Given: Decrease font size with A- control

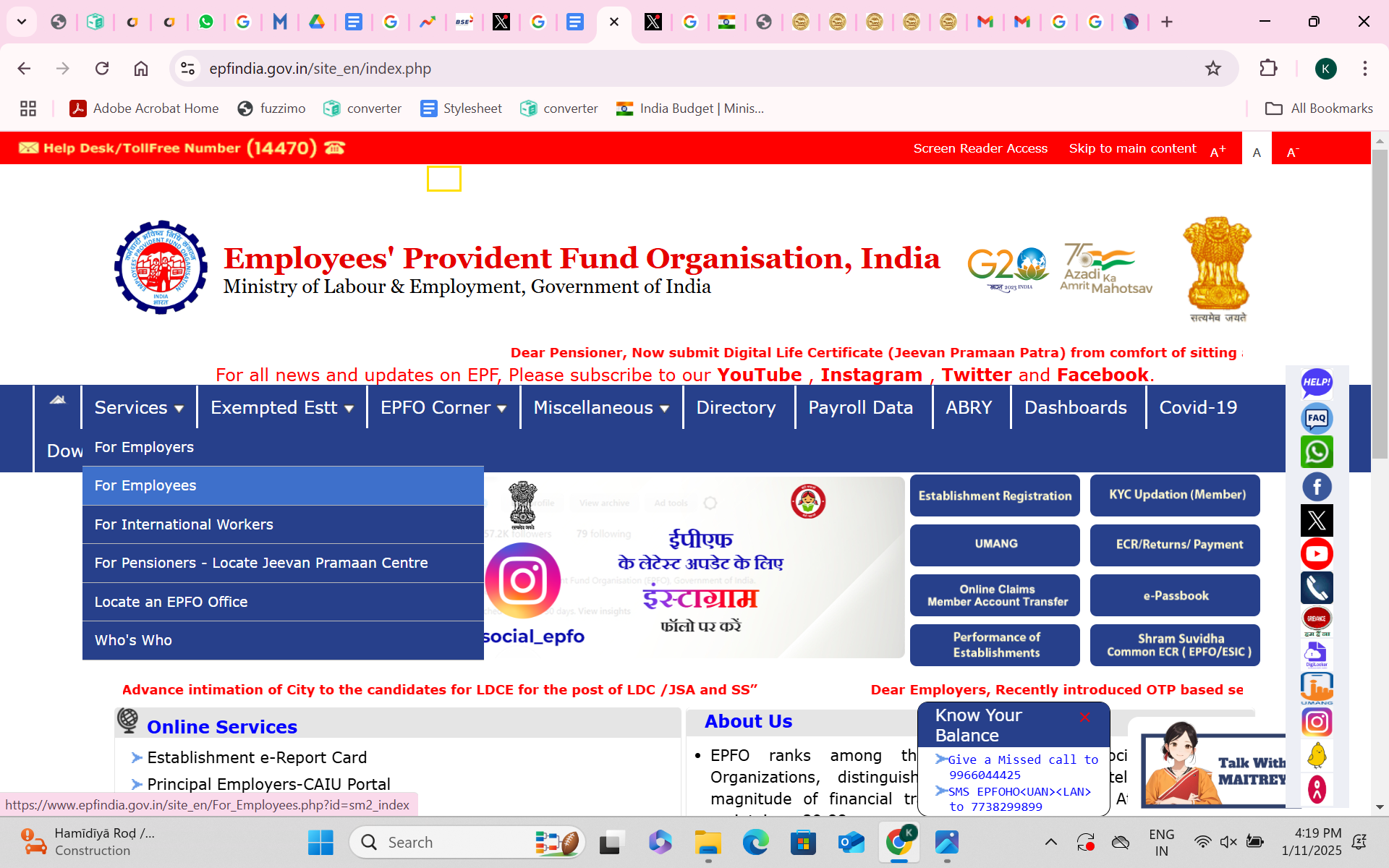Looking at the screenshot, I should click(1292, 150).
